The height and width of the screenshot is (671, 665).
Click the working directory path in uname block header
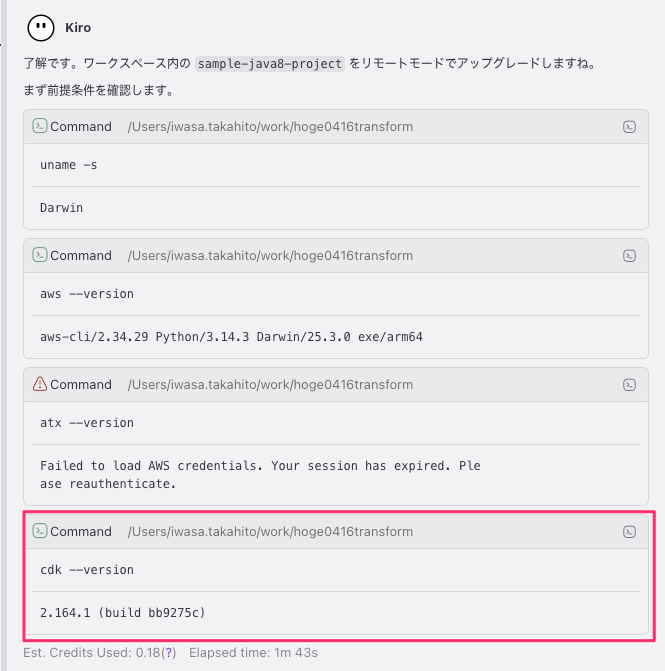270,127
